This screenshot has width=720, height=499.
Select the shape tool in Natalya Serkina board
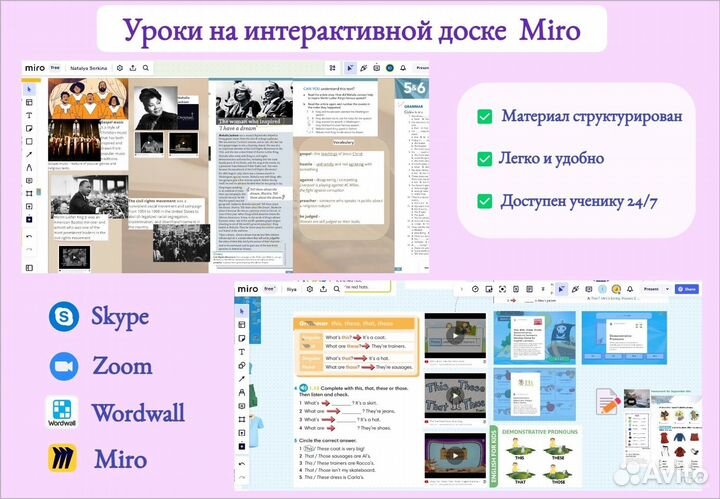29,141
